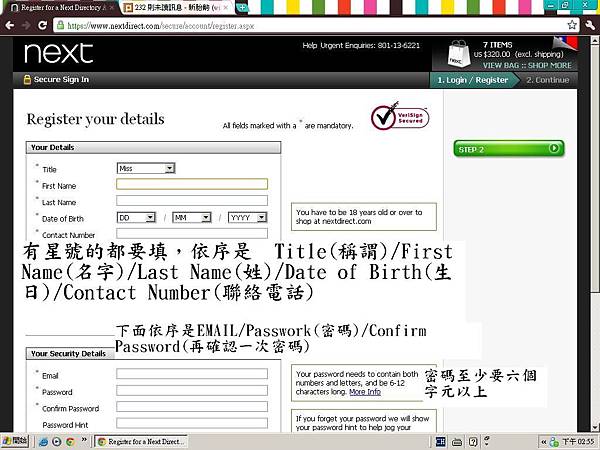600x450 pixels.
Task: Click the 'Register your details' heading
Action: tap(95, 119)
